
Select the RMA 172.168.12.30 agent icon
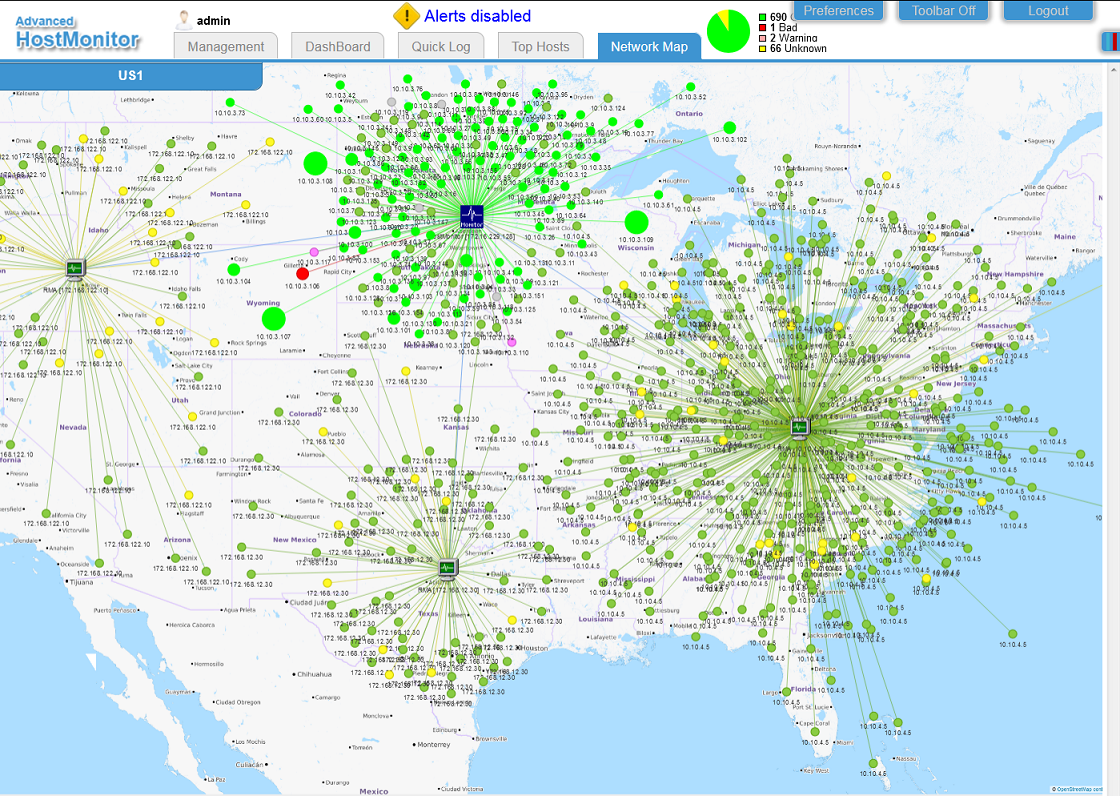click(x=447, y=569)
